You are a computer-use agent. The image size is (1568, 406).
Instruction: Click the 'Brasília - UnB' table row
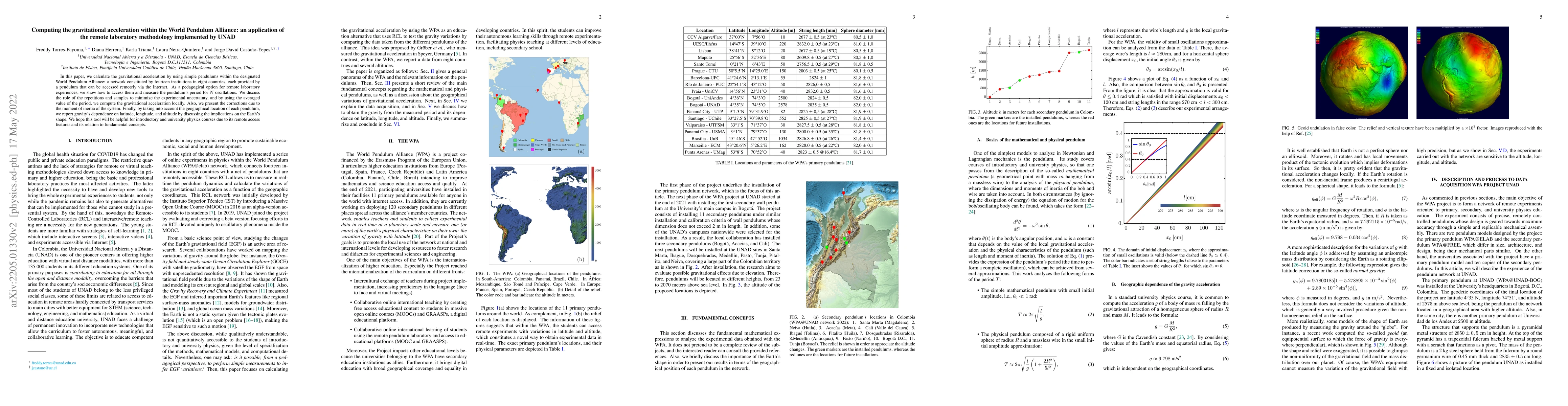click(x=785, y=138)
